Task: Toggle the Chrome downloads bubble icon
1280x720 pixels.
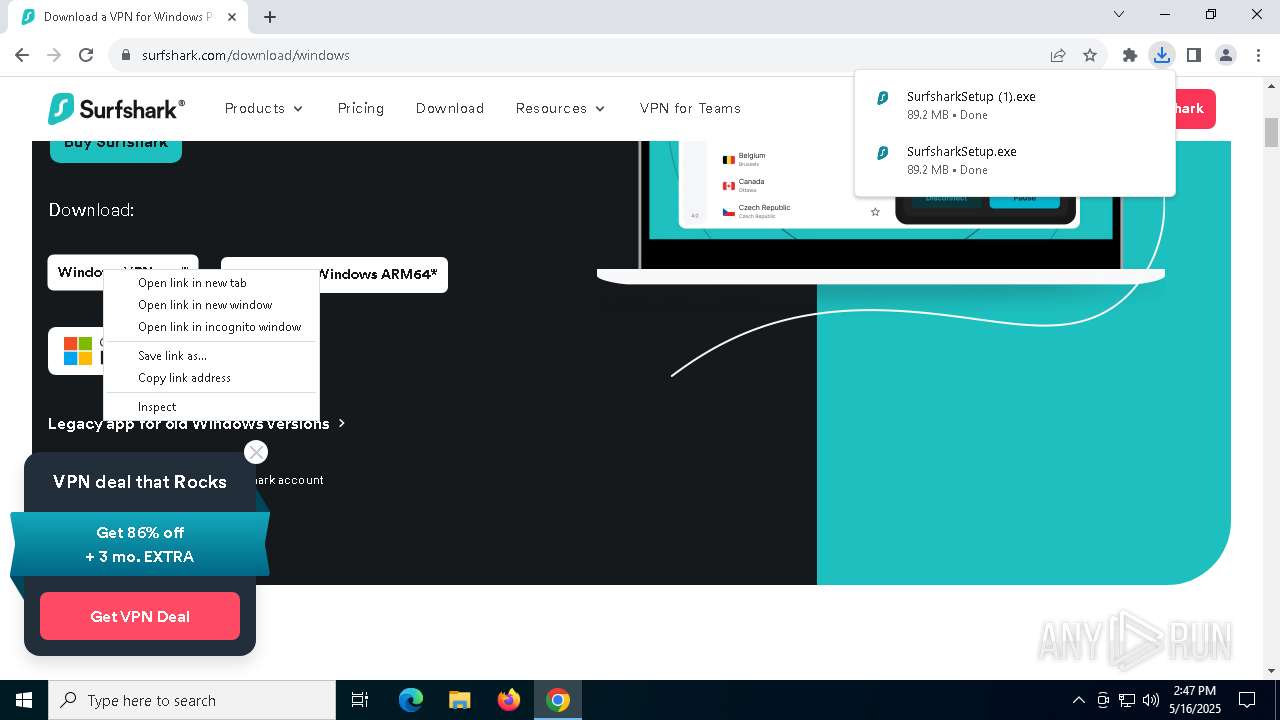Action: click(1161, 55)
